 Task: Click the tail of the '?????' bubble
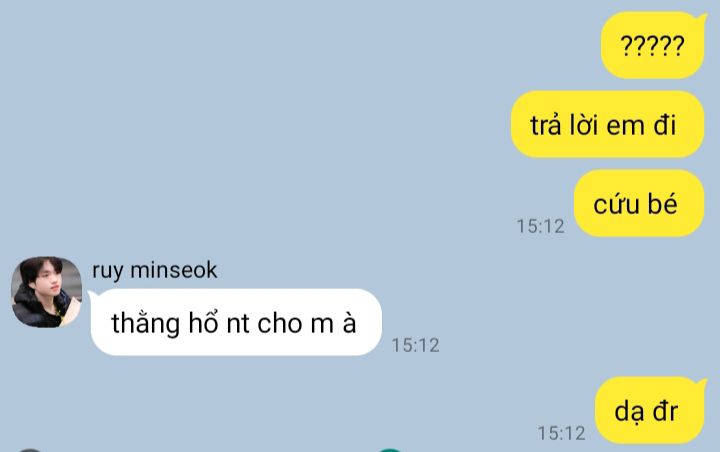pos(703,18)
